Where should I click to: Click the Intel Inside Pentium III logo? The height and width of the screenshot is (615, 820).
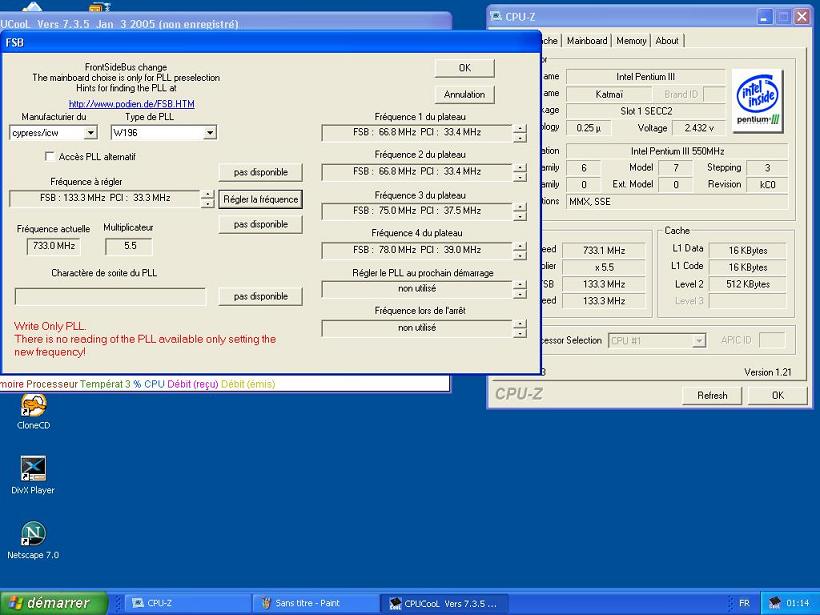click(x=758, y=101)
